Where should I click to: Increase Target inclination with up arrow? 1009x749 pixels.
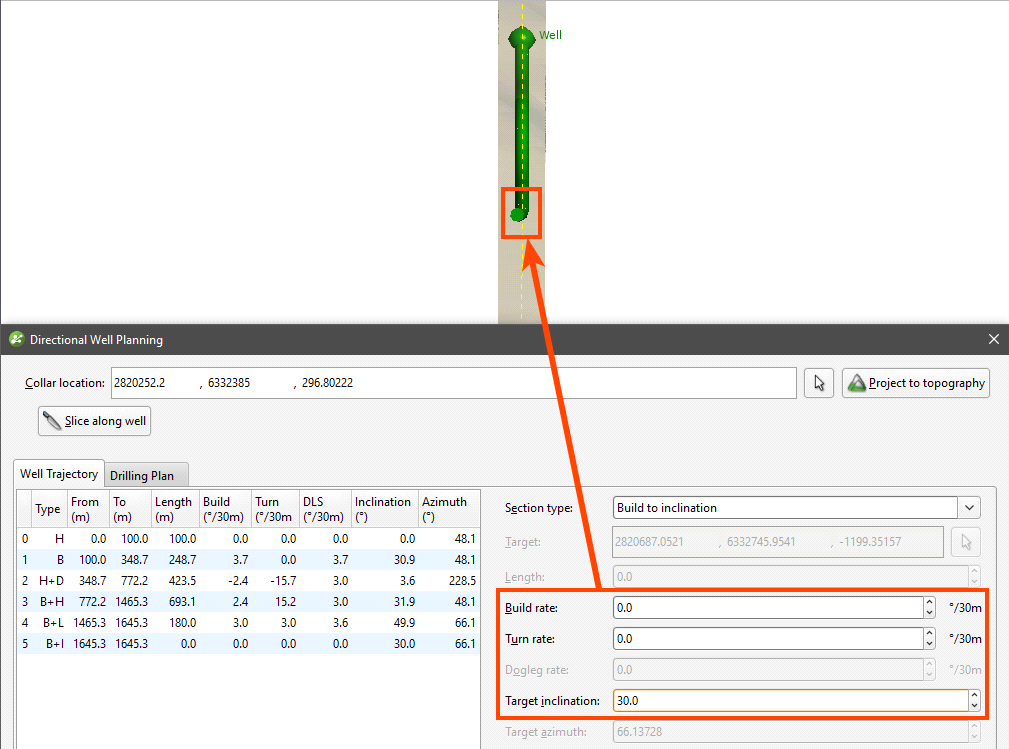pos(974,696)
